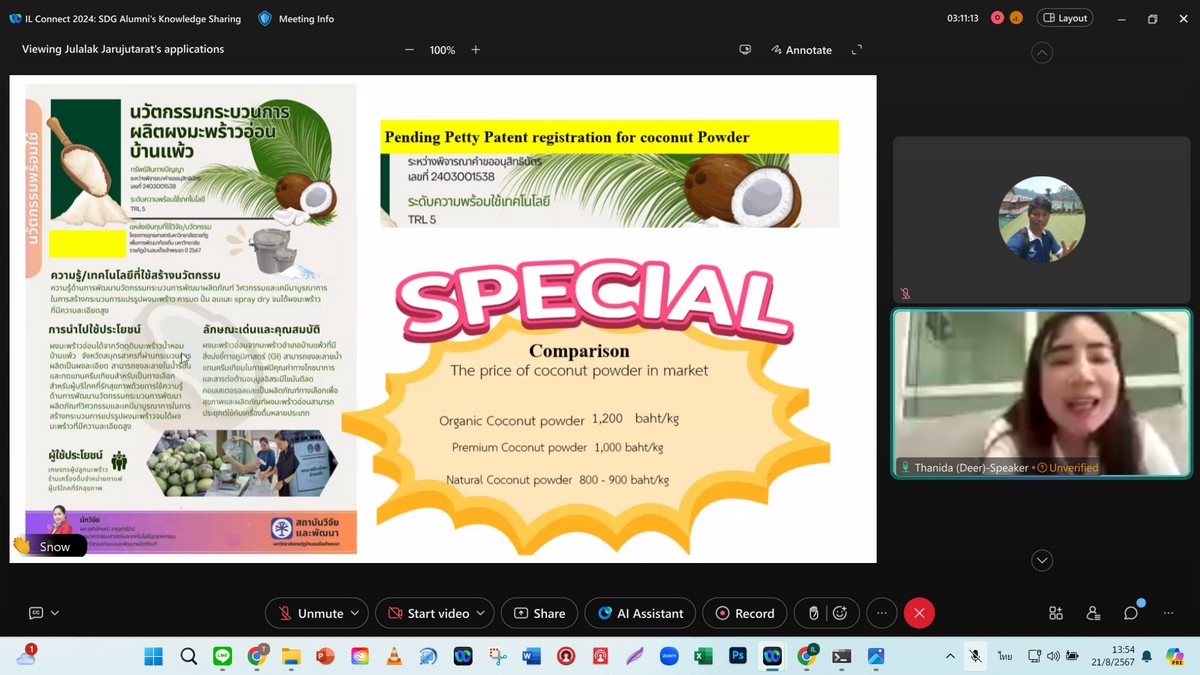Open the Chat panel
Screen dimensions: 1200x675
pos(1131,613)
